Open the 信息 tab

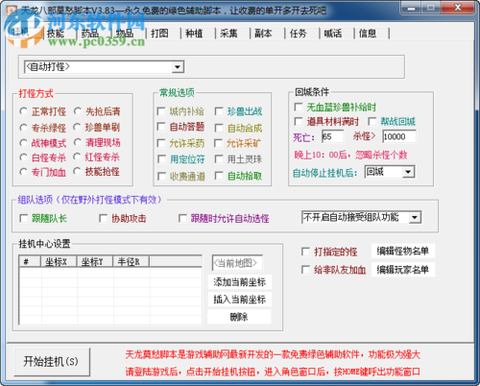pos(368,34)
